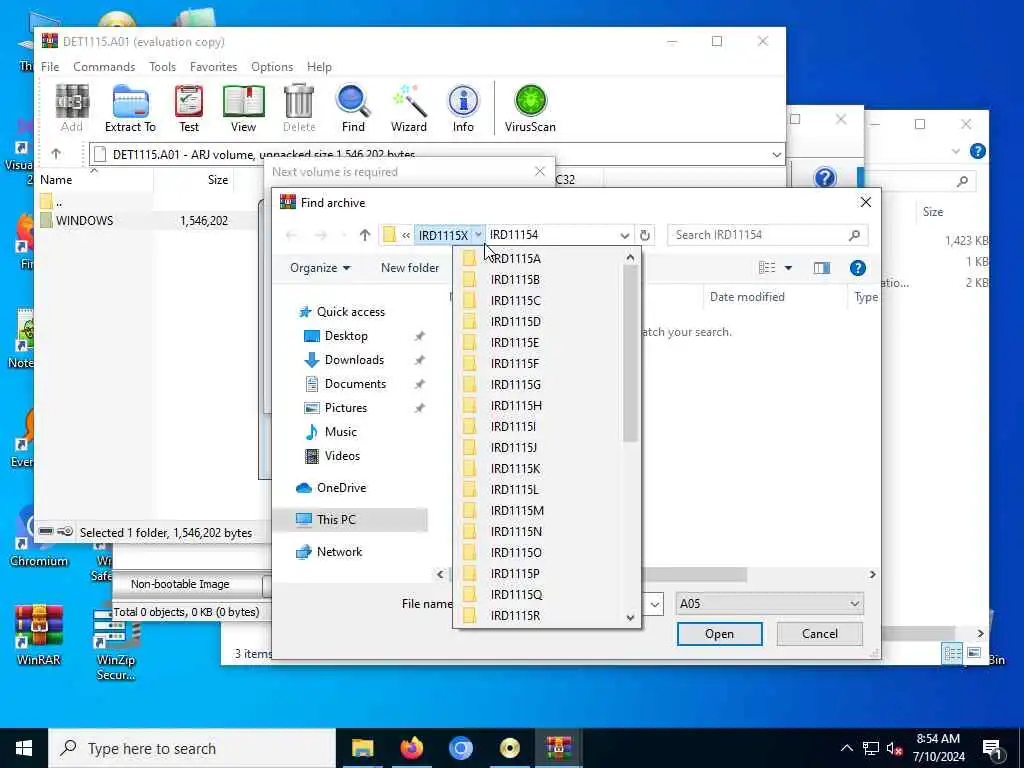The image size is (1024, 768).
Task: Open the A05 file type dropdown
Action: pyautogui.click(x=854, y=603)
